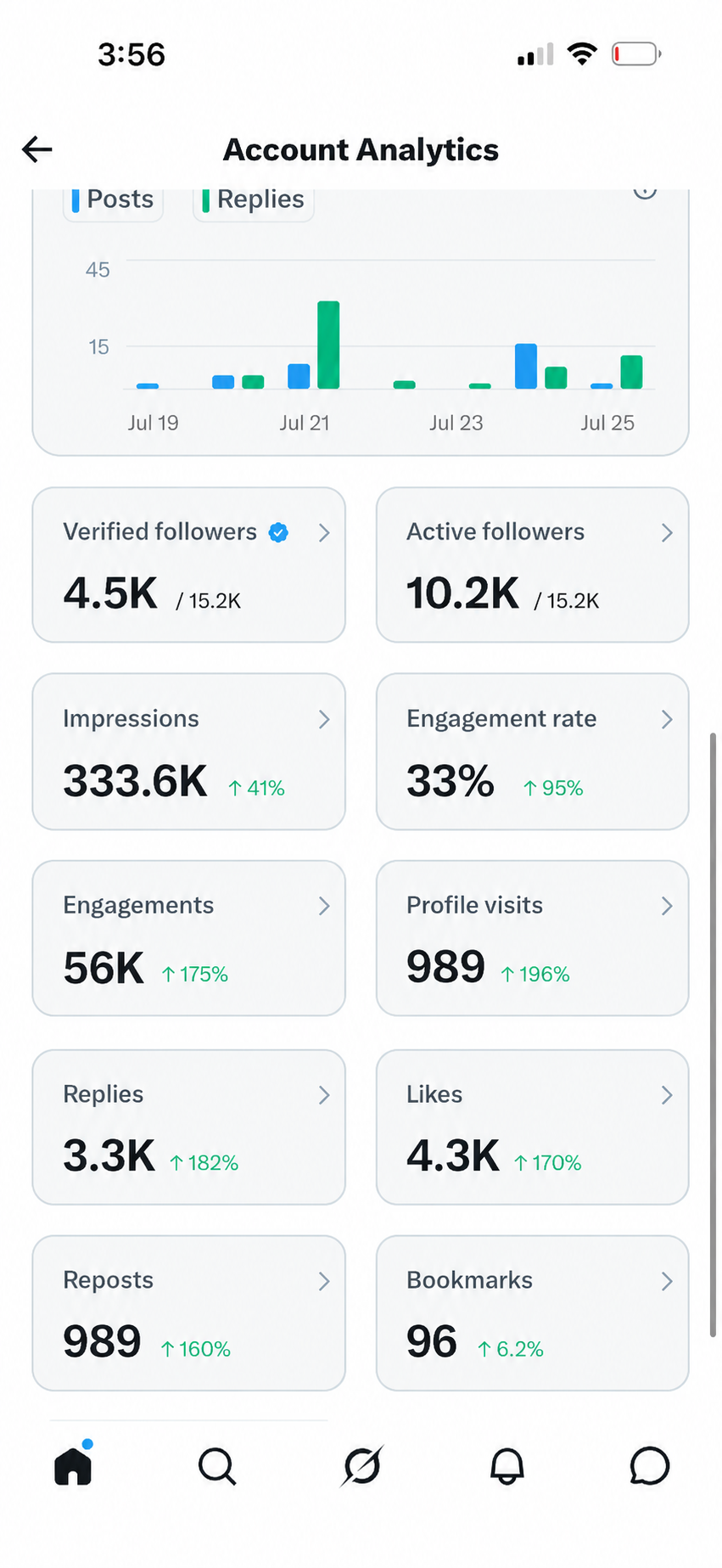Screen dimensions: 722x1568
Task: Open the Home tab icon
Action: point(73,1464)
